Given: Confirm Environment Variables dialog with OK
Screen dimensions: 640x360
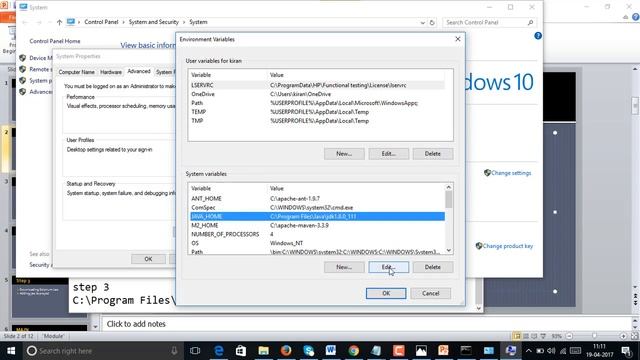Looking at the screenshot, I should pos(386,293).
